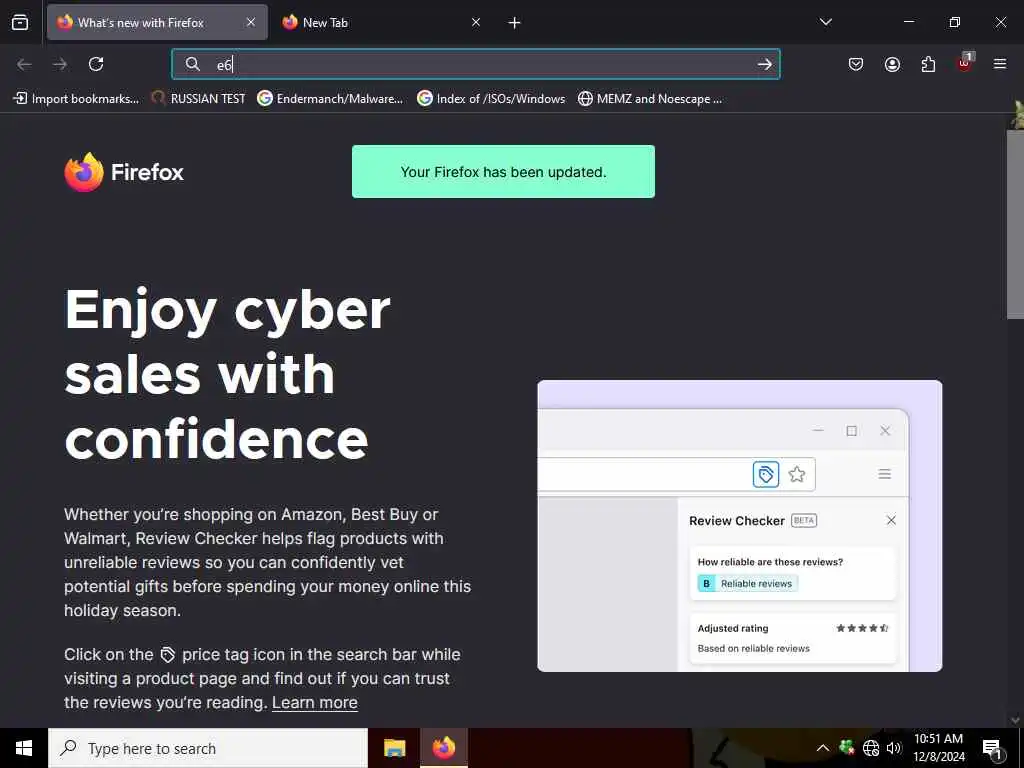Show hidden system tray icons chevron
The image size is (1024, 768).
pos(823,748)
